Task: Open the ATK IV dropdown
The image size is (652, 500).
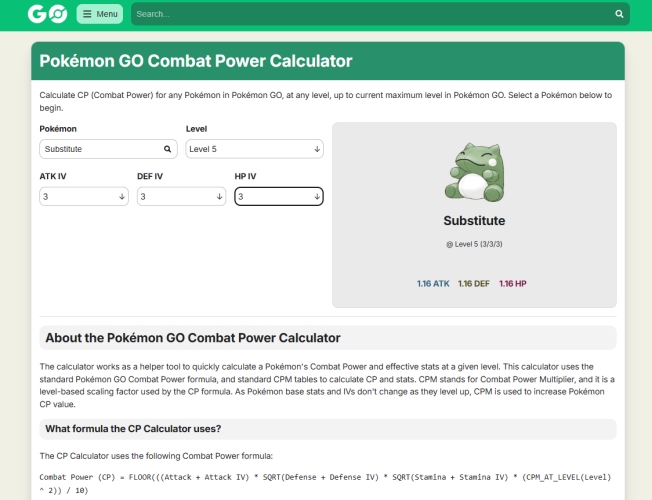Action: [x=84, y=196]
